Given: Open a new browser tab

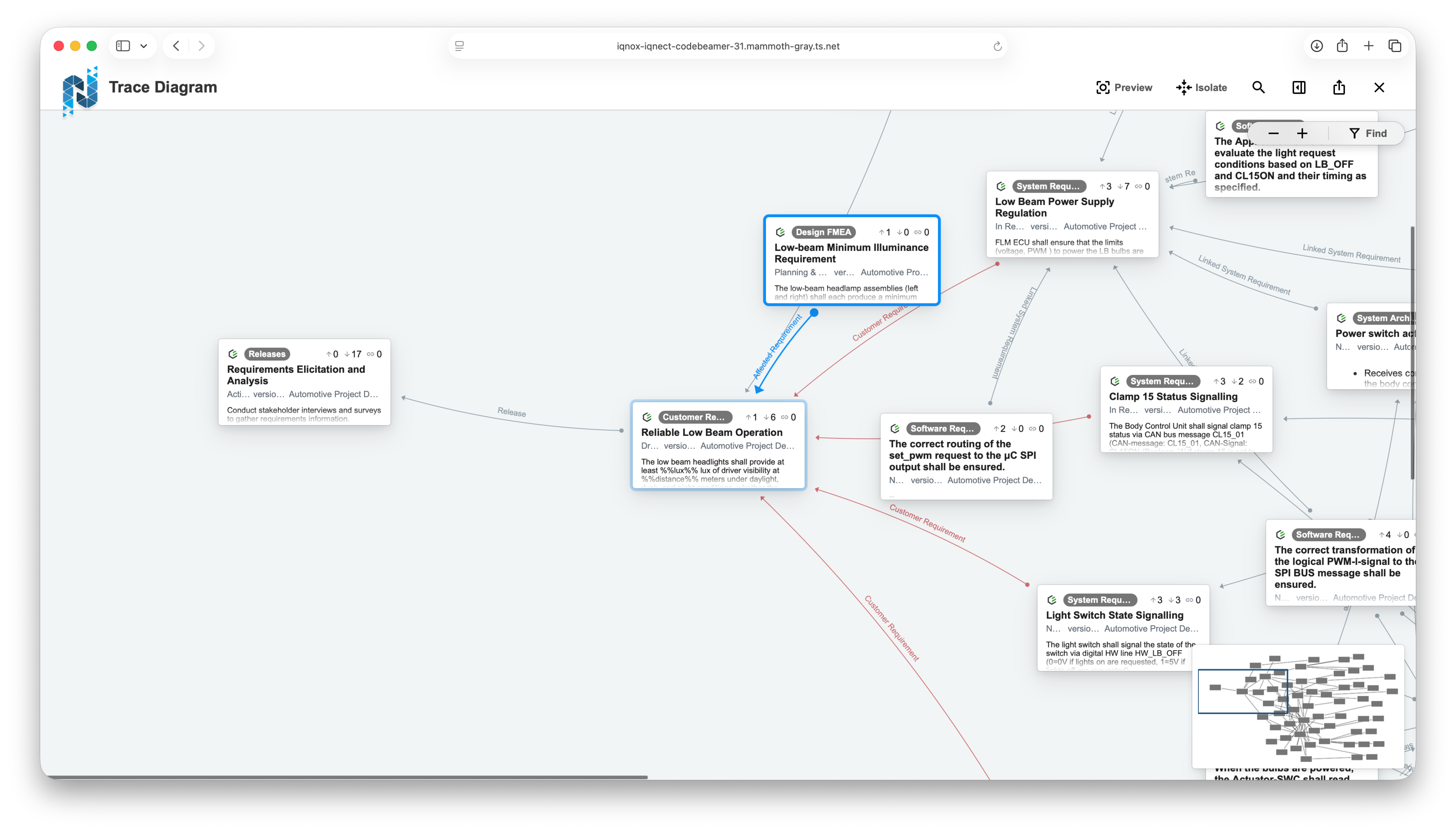Looking at the screenshot, I should pos(1368,46).
